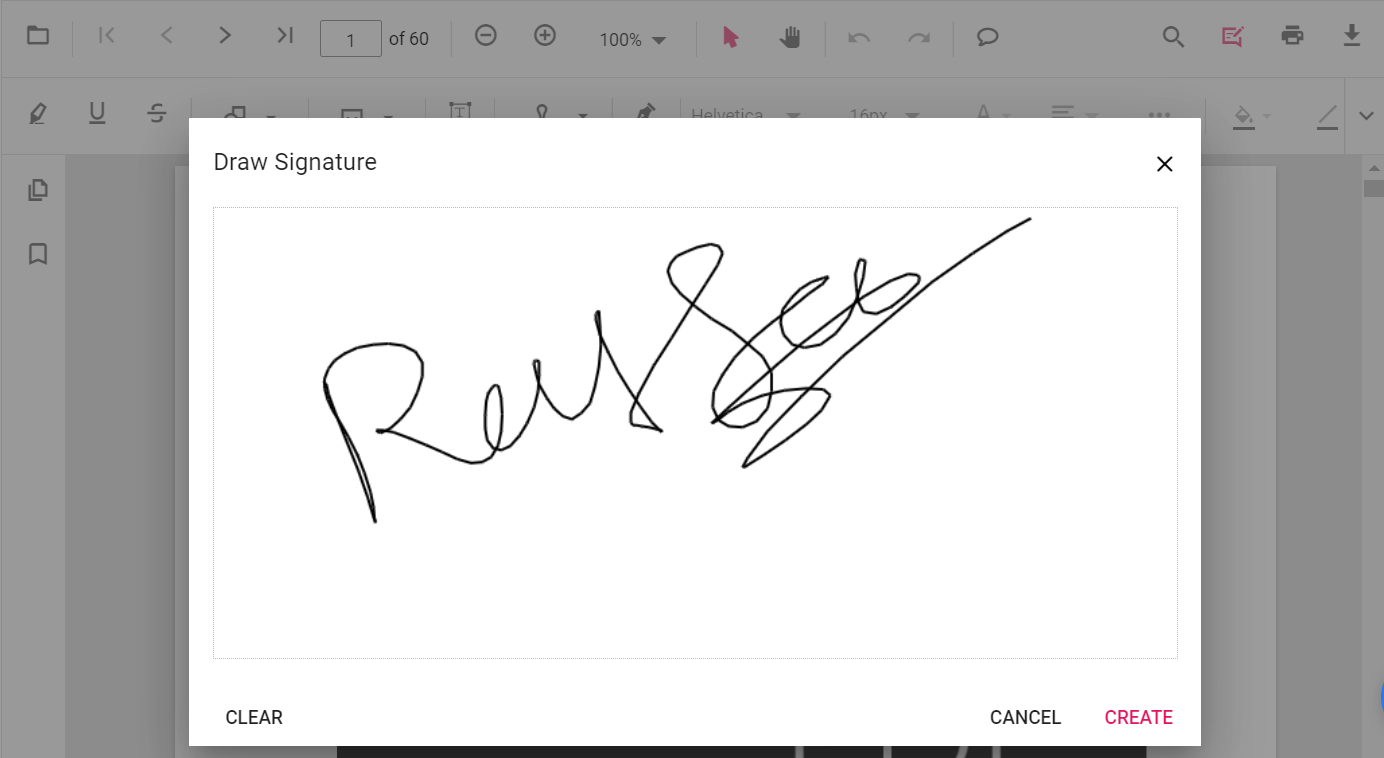Go to the next page
Viewport: 1384px width, 758px height.
click(x=225, y=37)
